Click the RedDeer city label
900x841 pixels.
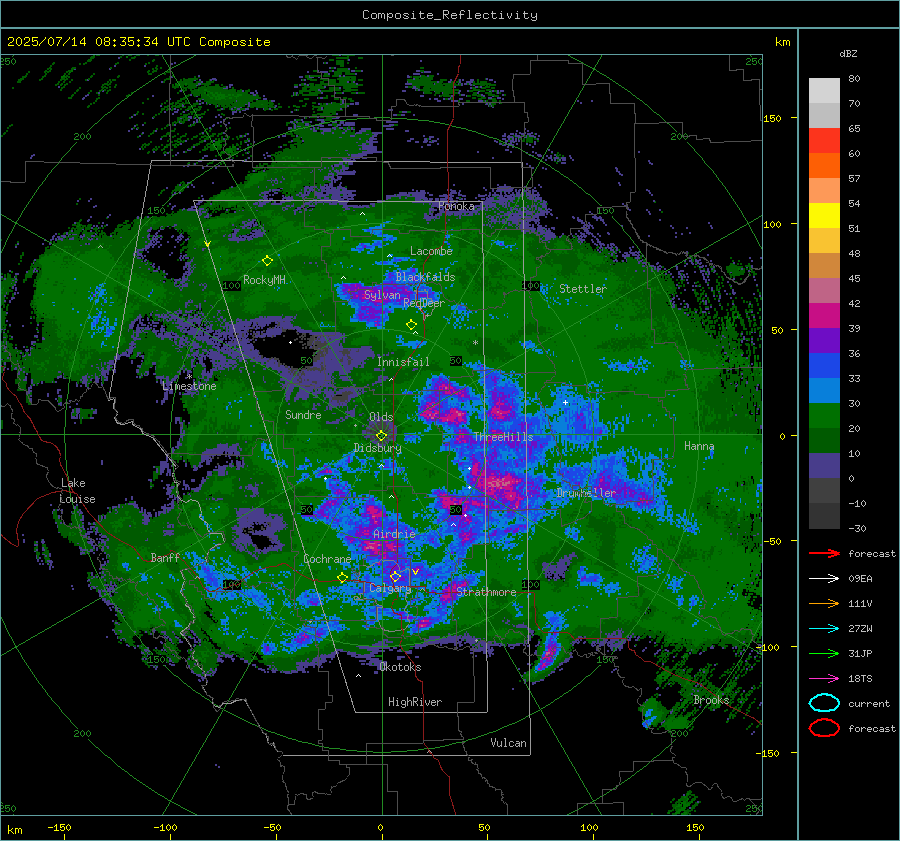click(424, 303)
